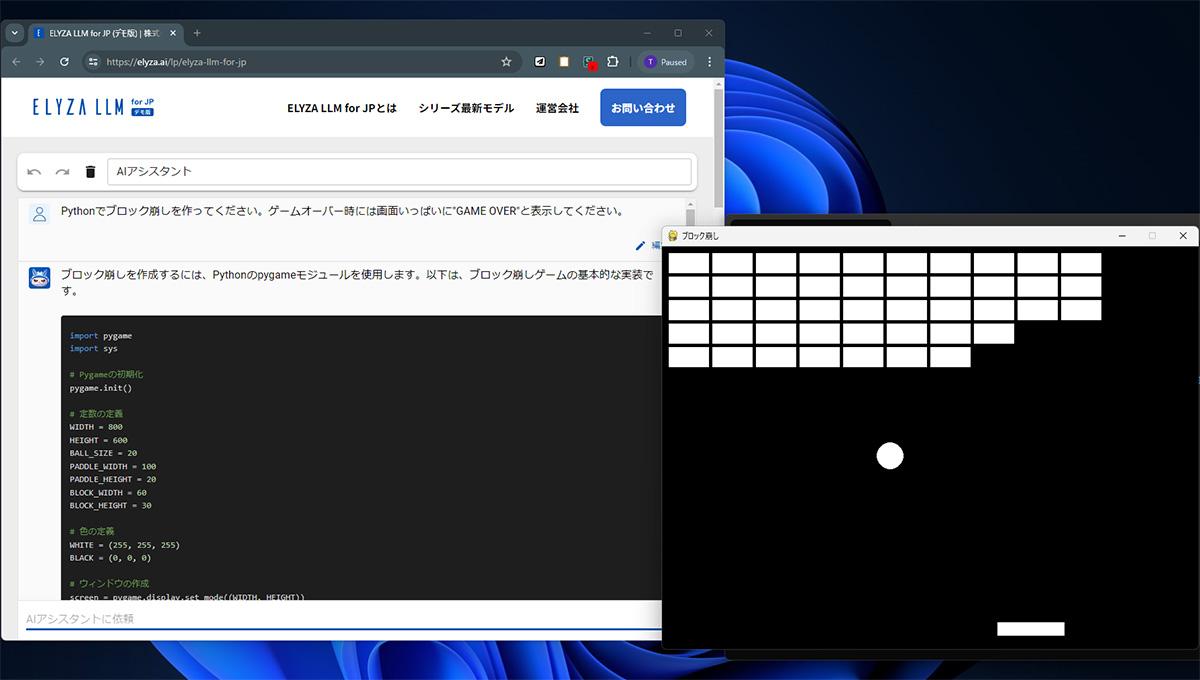This screenshot has width=1200, height=680.
Task: Click the browser back arrow
Action: pyautogui.click(x=16, y=62)
